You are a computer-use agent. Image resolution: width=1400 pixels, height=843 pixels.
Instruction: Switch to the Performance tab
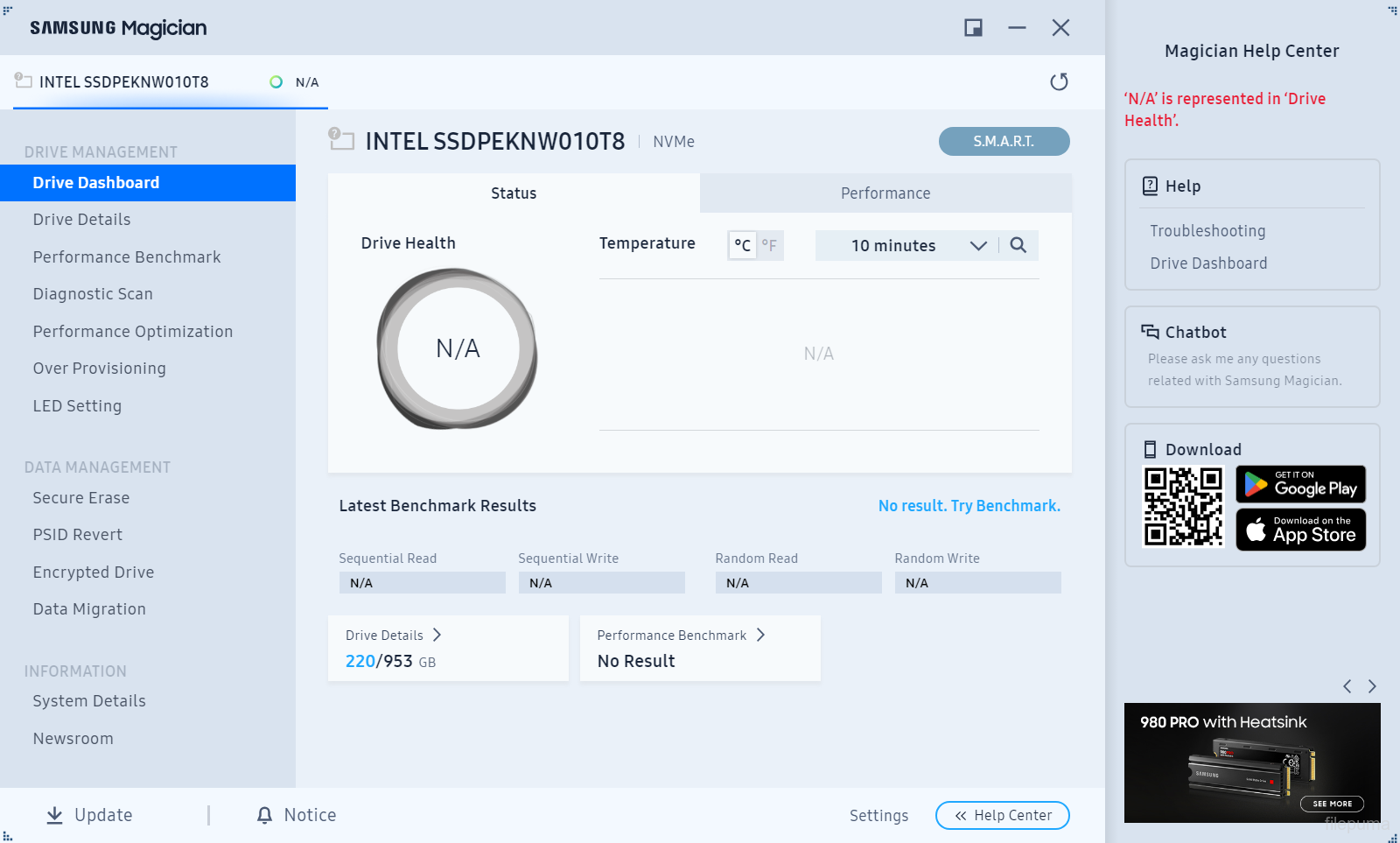coord(885,193)
